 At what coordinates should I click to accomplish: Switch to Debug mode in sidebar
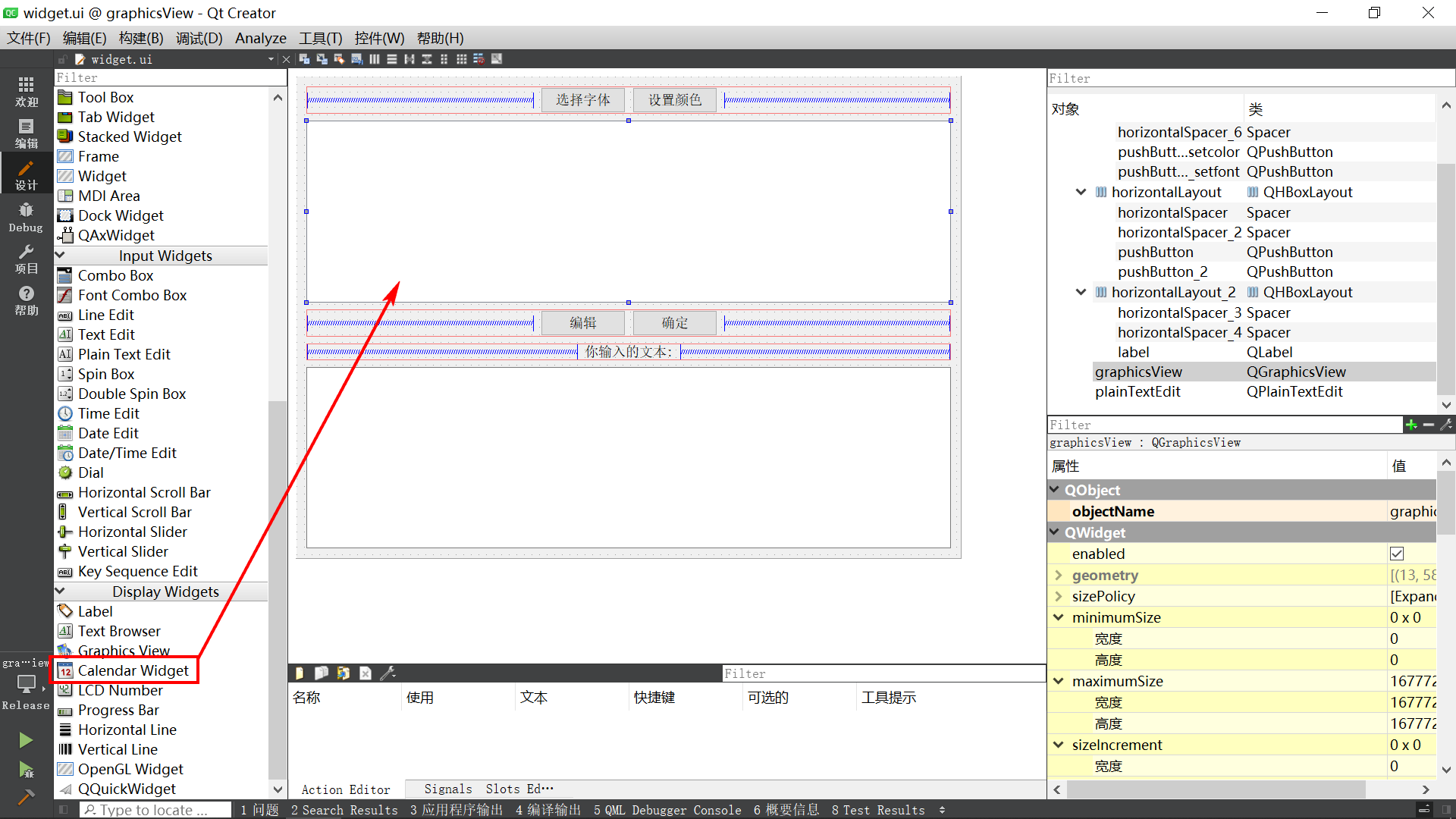[x=26, y=217]
